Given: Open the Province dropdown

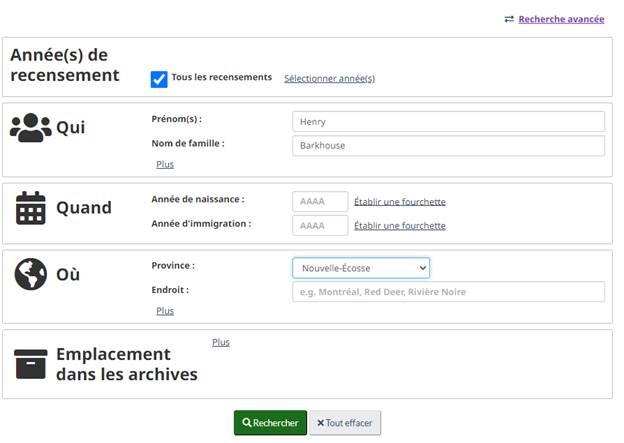Looking at the screenshot, I should [361, 268].
